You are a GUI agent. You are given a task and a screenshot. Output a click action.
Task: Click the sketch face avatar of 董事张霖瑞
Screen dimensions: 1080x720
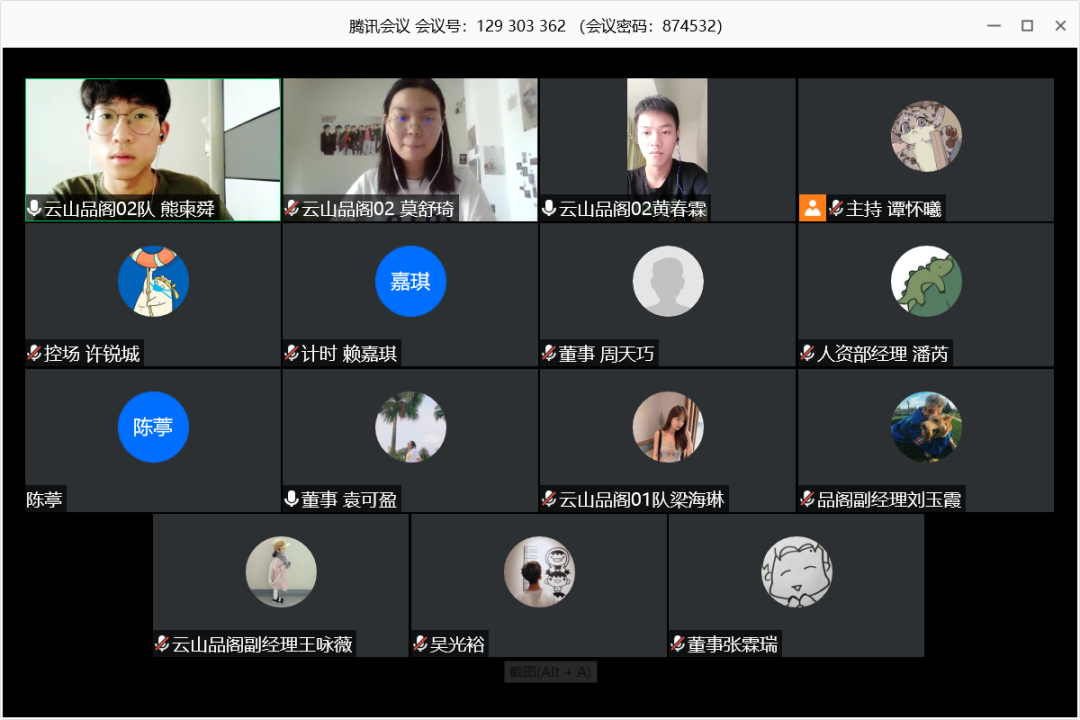[x=796, y=572]
